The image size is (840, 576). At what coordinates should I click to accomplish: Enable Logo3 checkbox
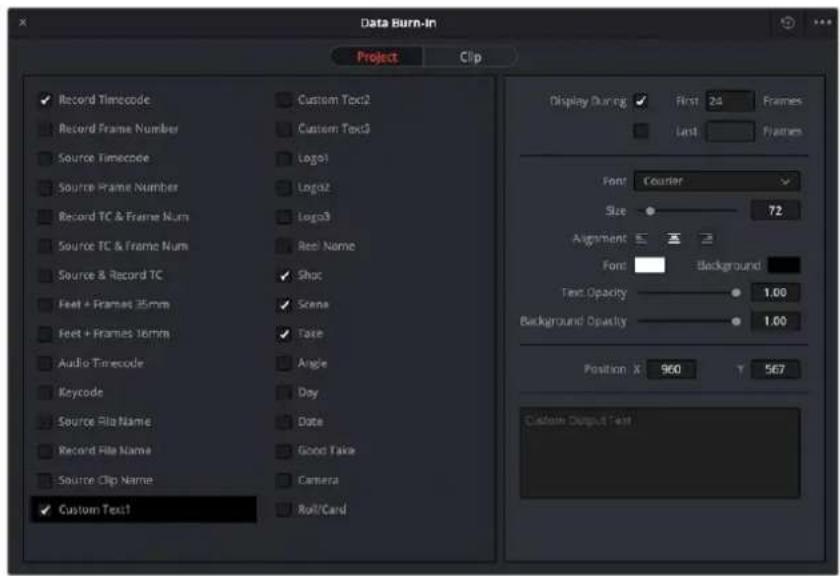[x=284, y=217]
